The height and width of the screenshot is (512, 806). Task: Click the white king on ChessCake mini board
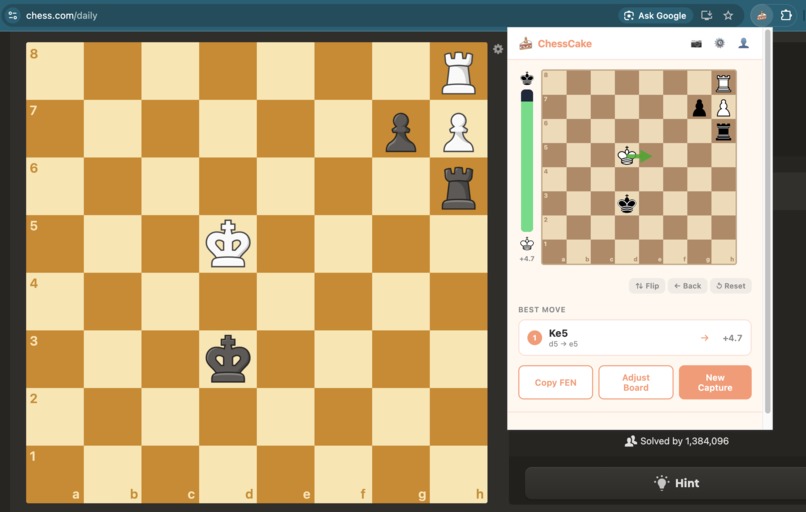pyautogui.click(x=627, y=155)
